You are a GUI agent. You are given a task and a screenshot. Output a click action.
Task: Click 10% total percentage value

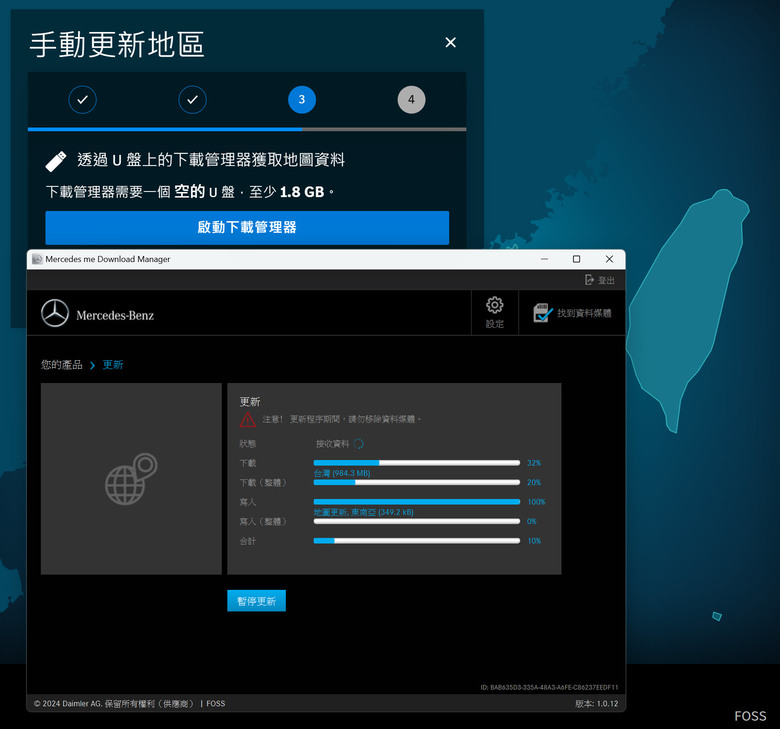[x=534, y=541]
